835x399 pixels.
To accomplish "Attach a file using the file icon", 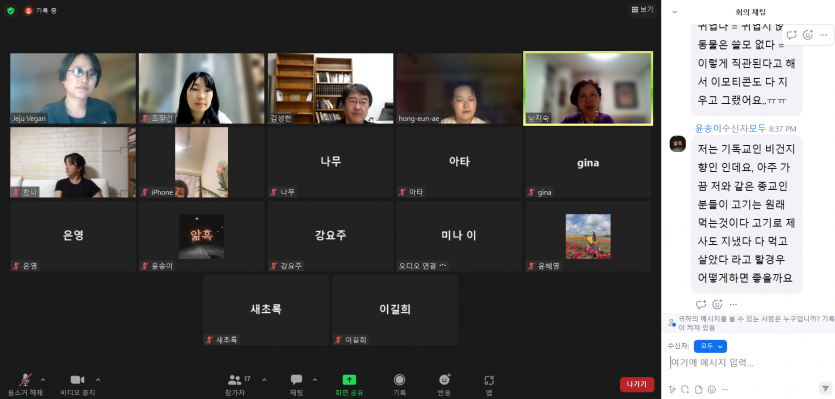I will tap(699, 389).
